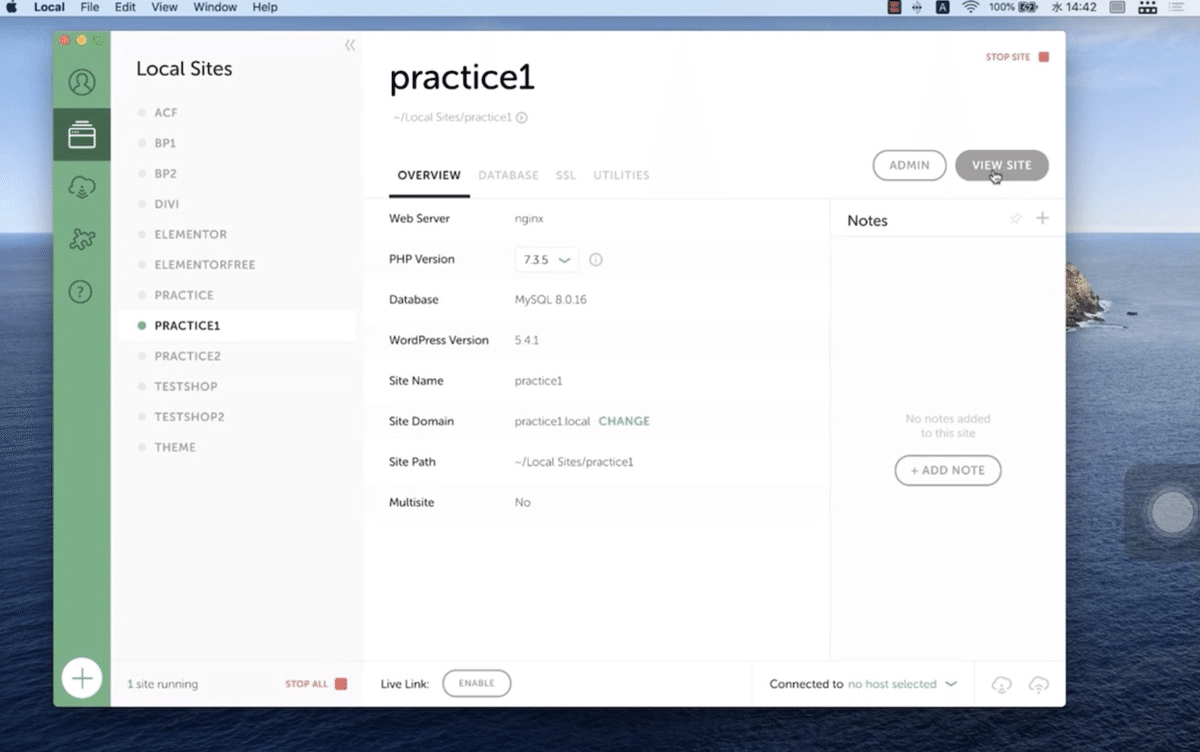
Task: Open the View menu in menu bar
Action: point(165,7)
